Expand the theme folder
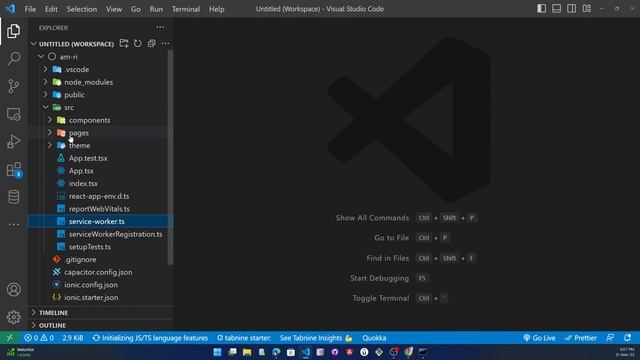 pyautogui.click(x=50, y=145)
